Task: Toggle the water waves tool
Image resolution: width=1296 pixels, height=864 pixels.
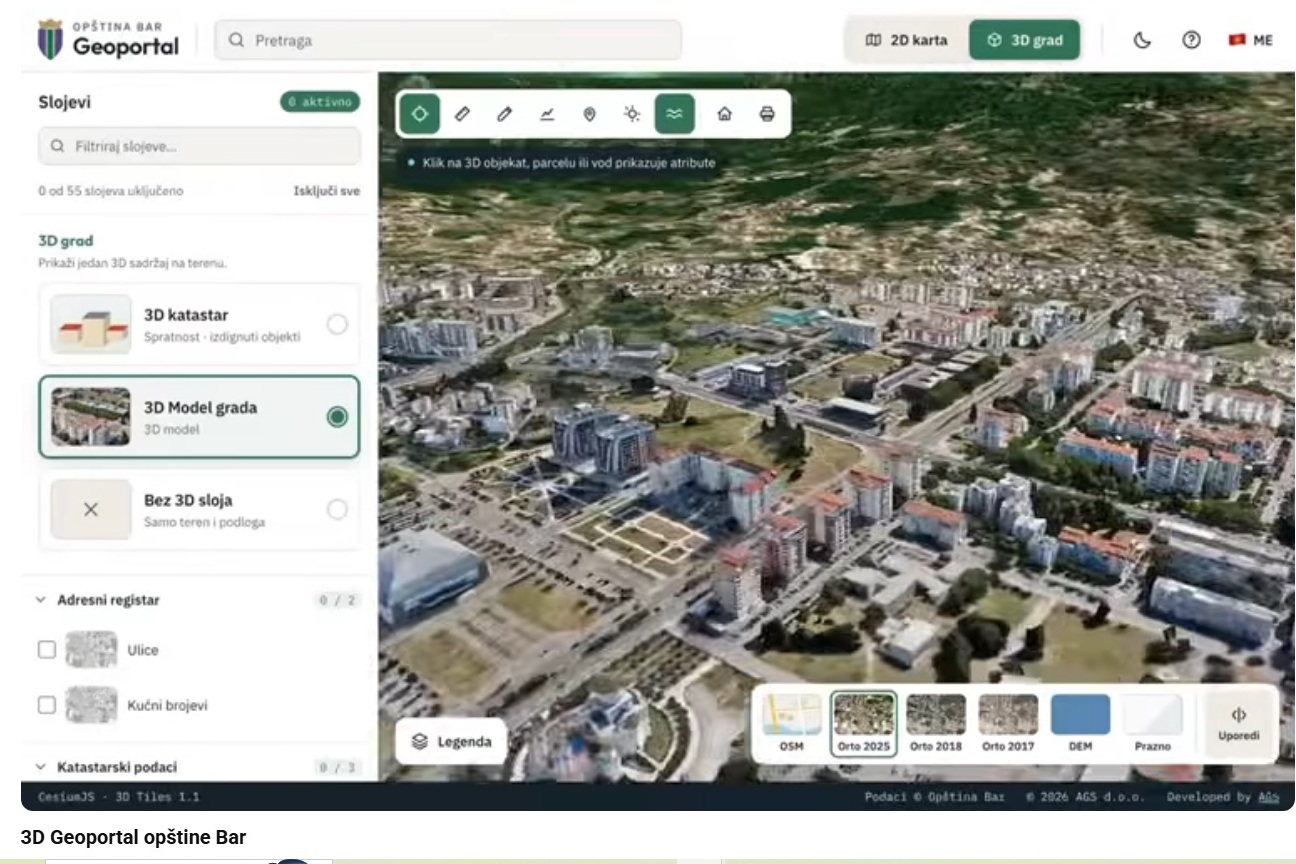Action: (x=675, y=114)
